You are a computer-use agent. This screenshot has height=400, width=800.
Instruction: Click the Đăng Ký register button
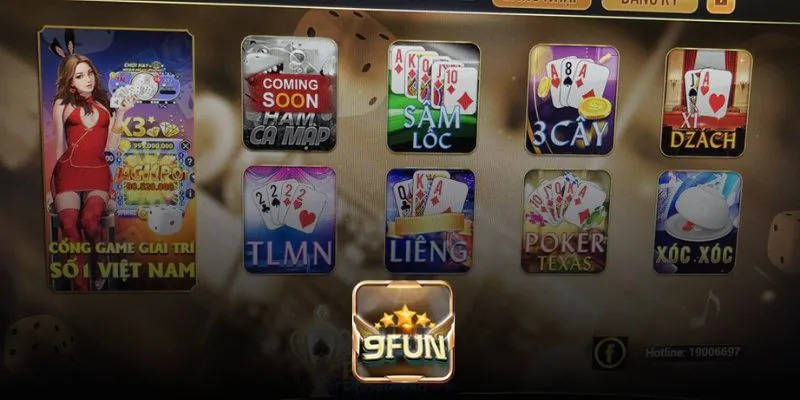coord(649,5)
